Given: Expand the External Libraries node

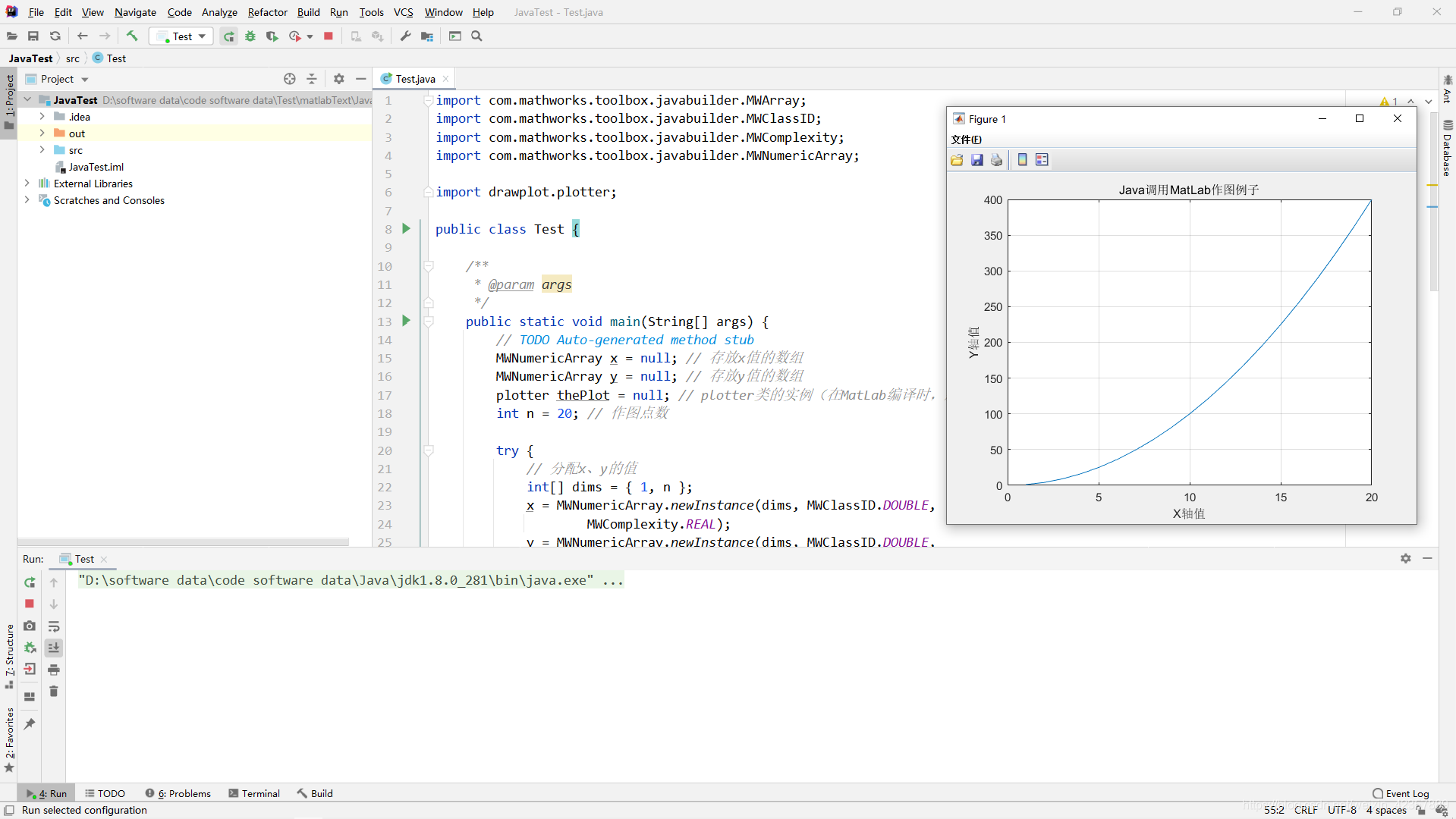Looking at the screenshot, I should (x=27, y=183).
